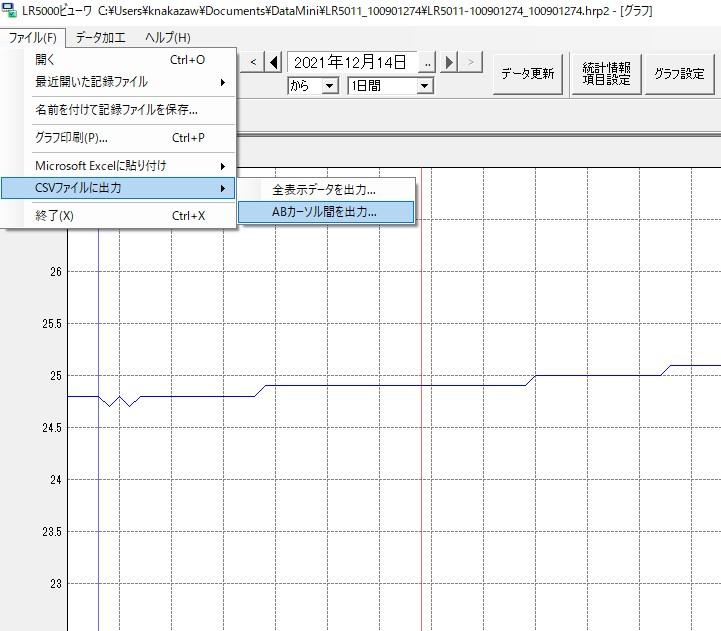This screenshot has height=631, width=721.
Task: Click the '<' step-back button
Action: [x=254, y=63]
